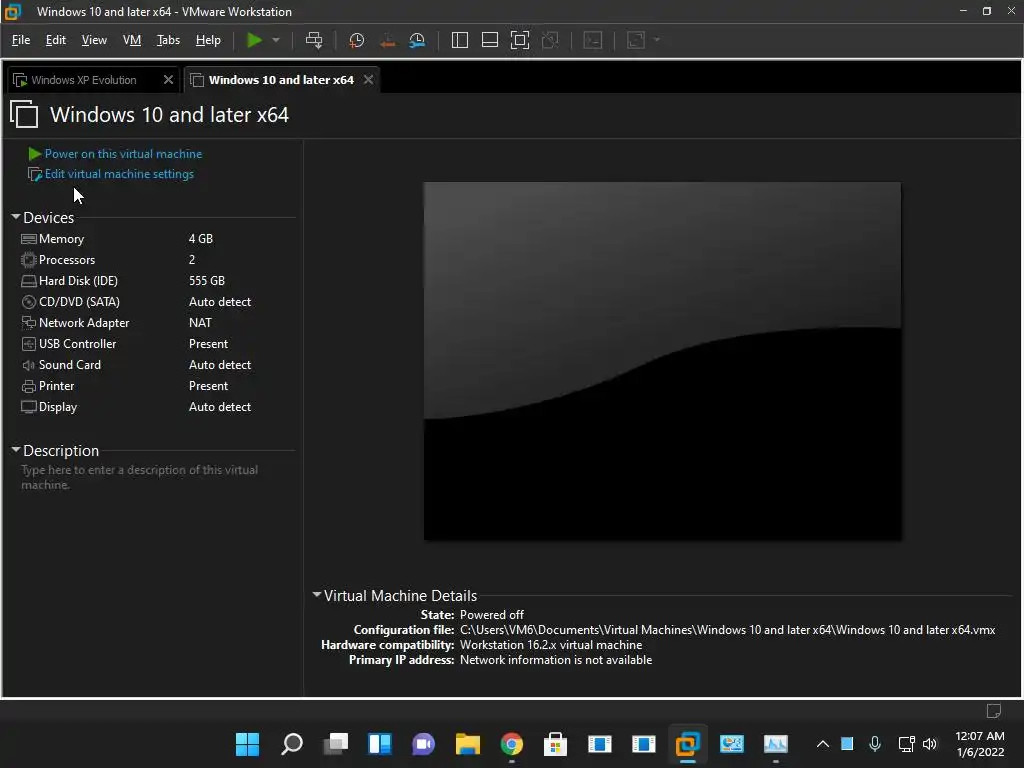Open the VM menu

click(x=132, y=40)
